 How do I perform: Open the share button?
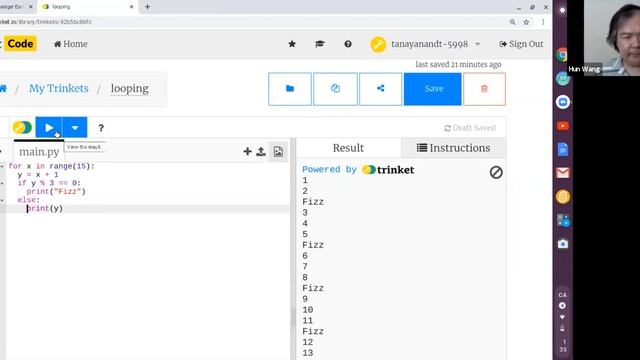[x=380, y=89]
